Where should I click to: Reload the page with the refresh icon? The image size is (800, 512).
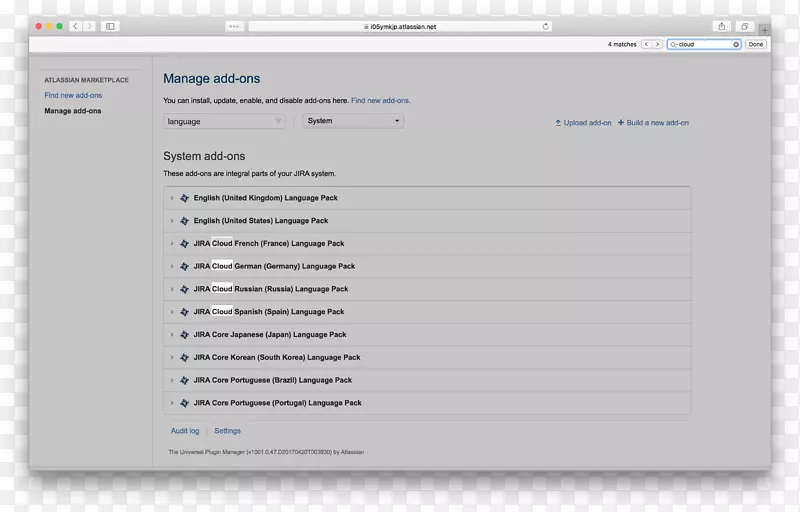point(546,27)
